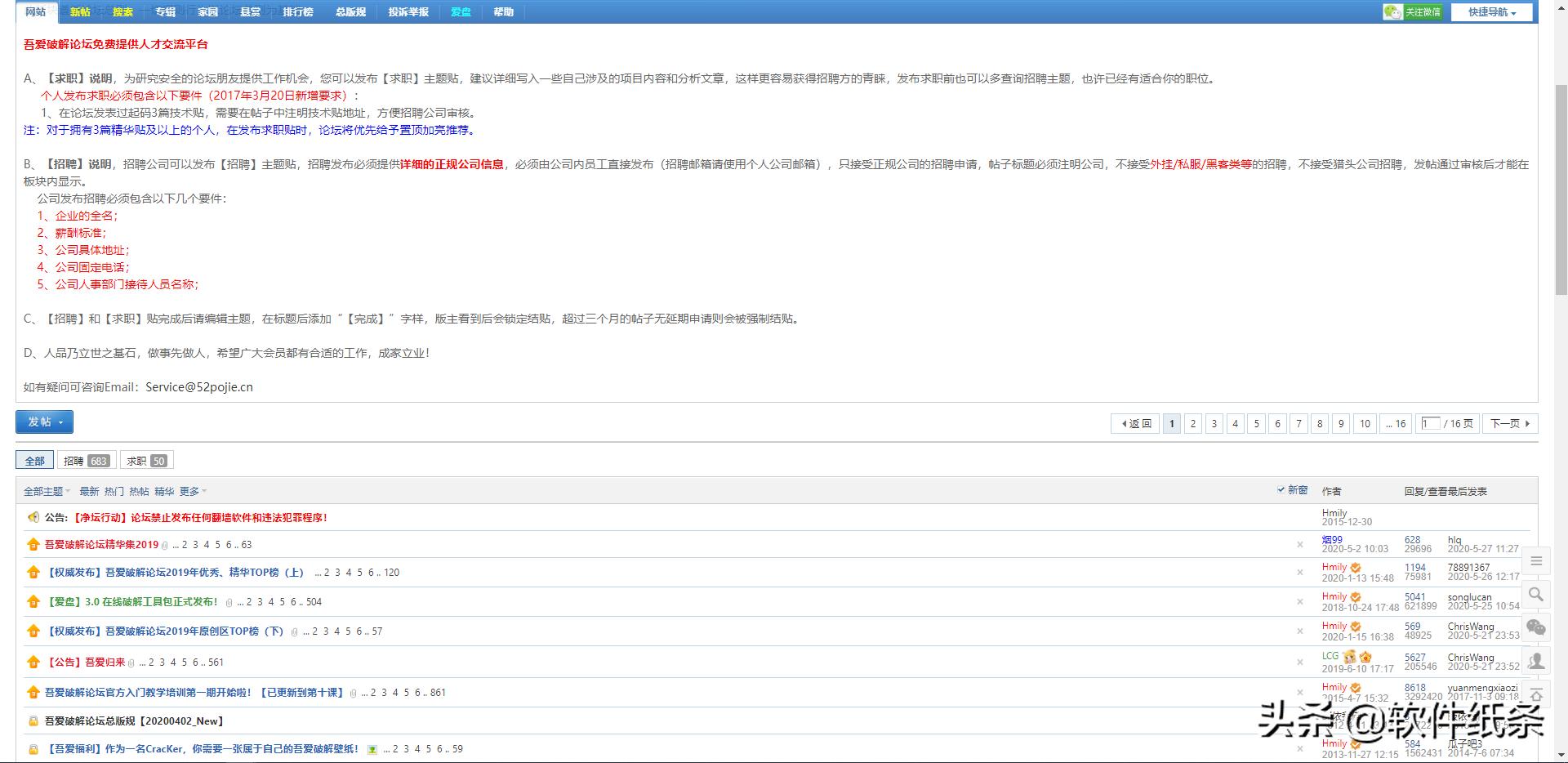
Task: Open the 专辑 nav item
Action: click(x=166, y=12)
